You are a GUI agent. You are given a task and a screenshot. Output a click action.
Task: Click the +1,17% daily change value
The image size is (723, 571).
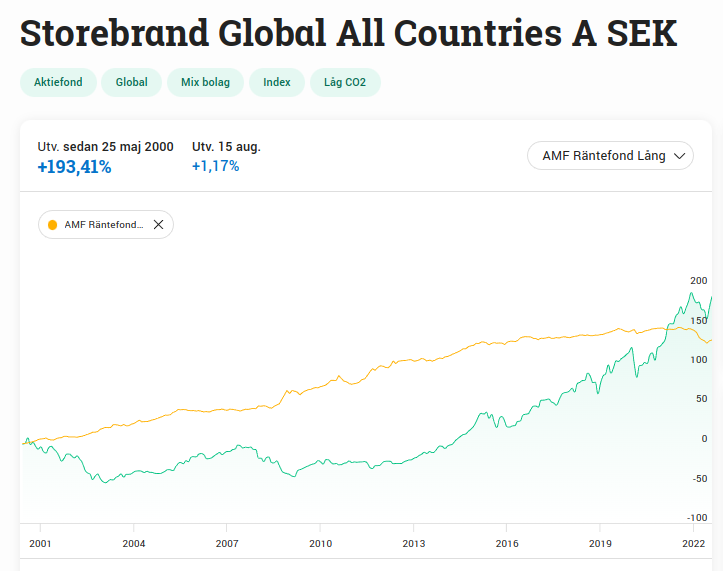coord(215,166)
